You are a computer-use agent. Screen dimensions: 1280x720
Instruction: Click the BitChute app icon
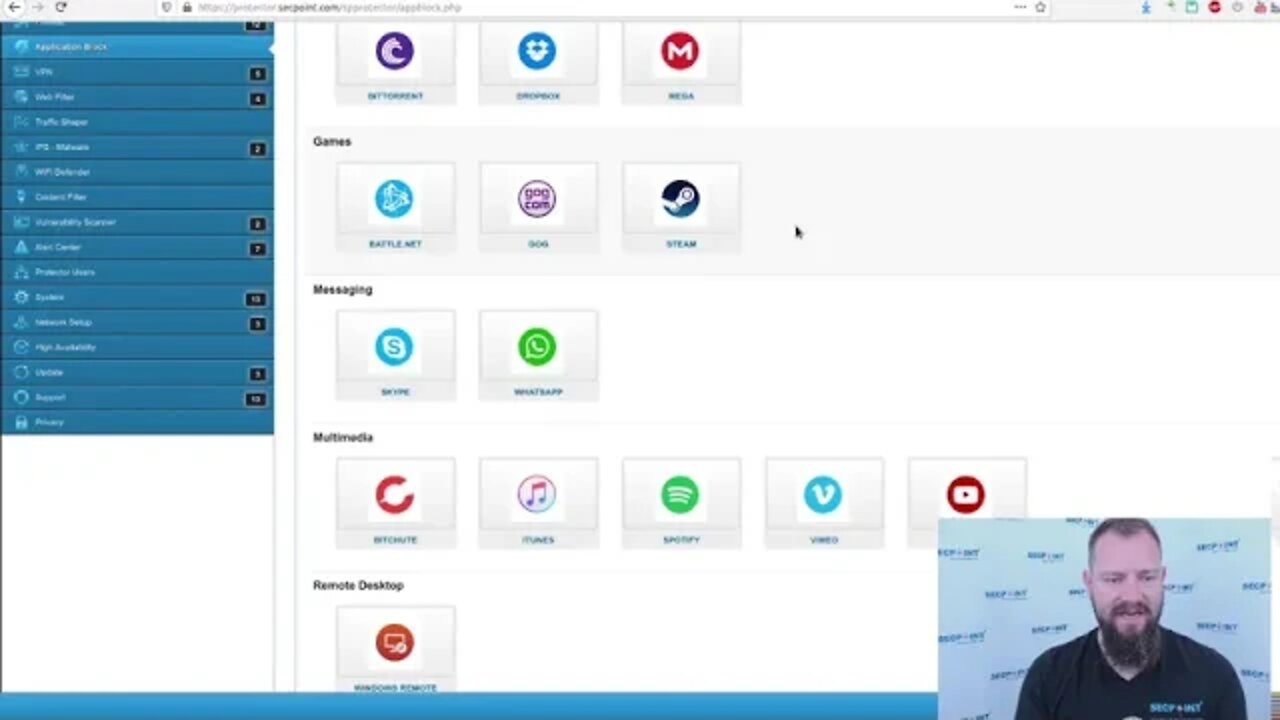coord(394,495)
